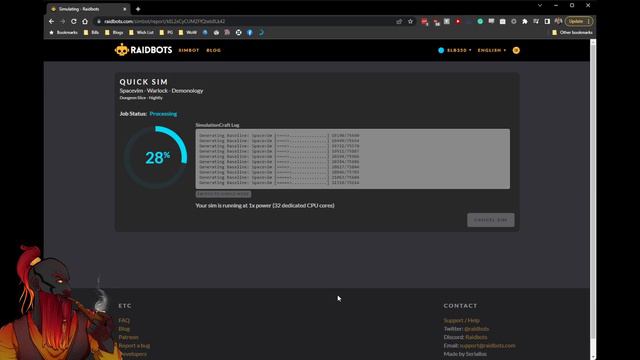Click the browser home icon

coord(85,21)
